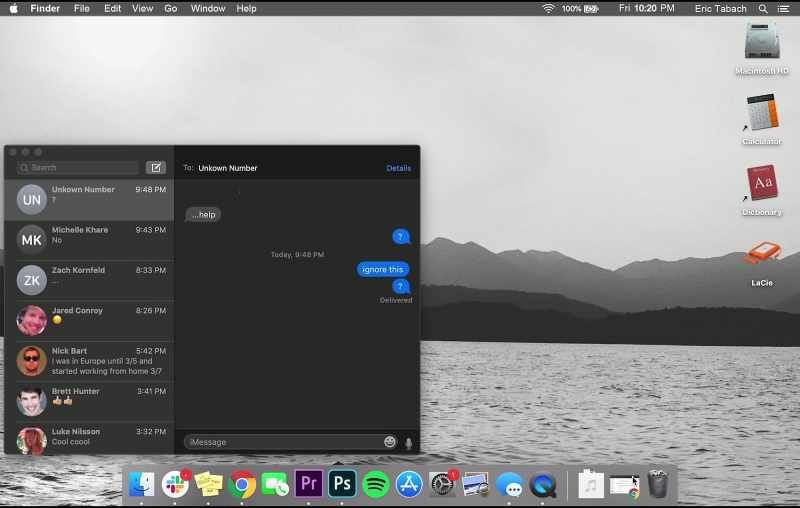Image resolution: width=800 pixels, height=508 pixels.
Task: Open Adobe Photoshop in dock
Action: 342,484
